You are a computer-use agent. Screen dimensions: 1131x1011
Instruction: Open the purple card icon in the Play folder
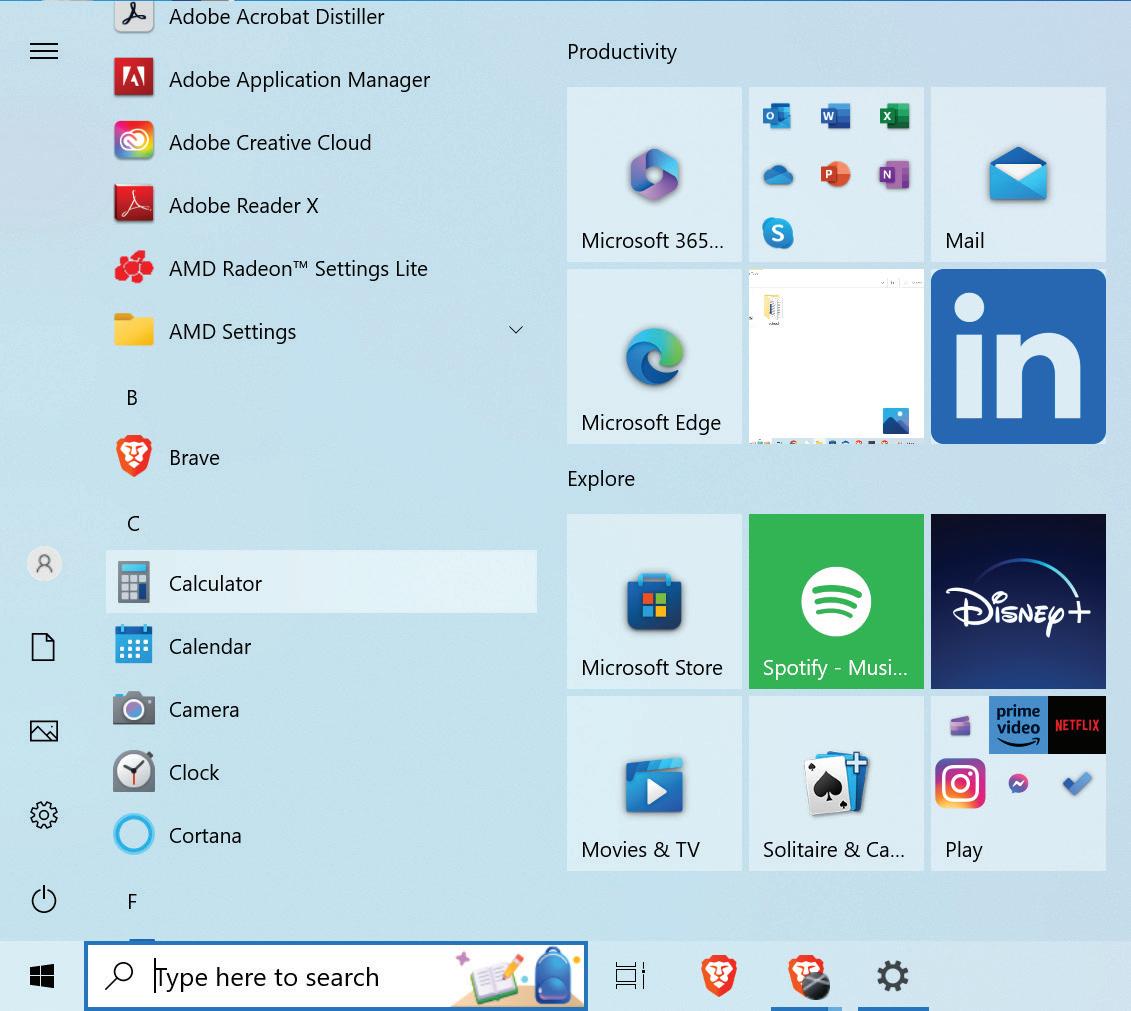pyautogui.click(x=960, y=725)
